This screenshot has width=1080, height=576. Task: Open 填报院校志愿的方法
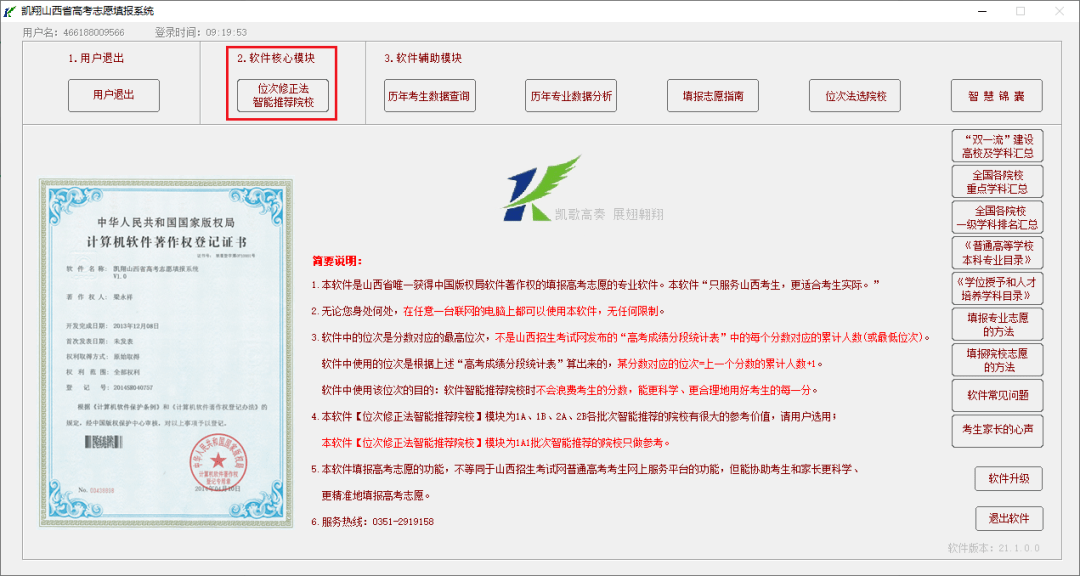click(x=997, y=360)
